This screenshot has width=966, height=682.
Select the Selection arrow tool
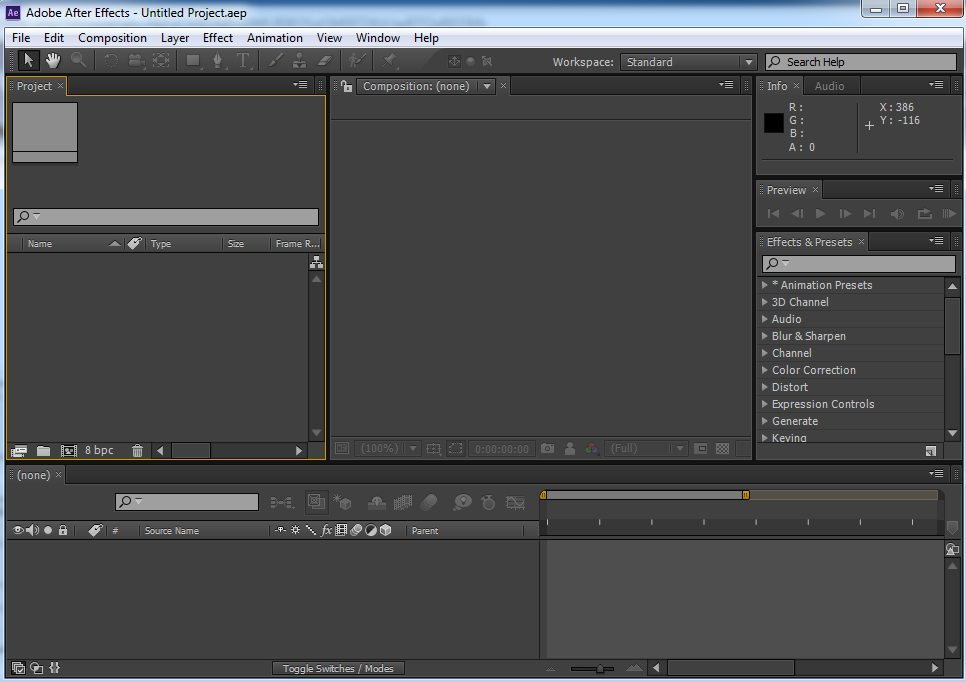(x=28, y=60)
